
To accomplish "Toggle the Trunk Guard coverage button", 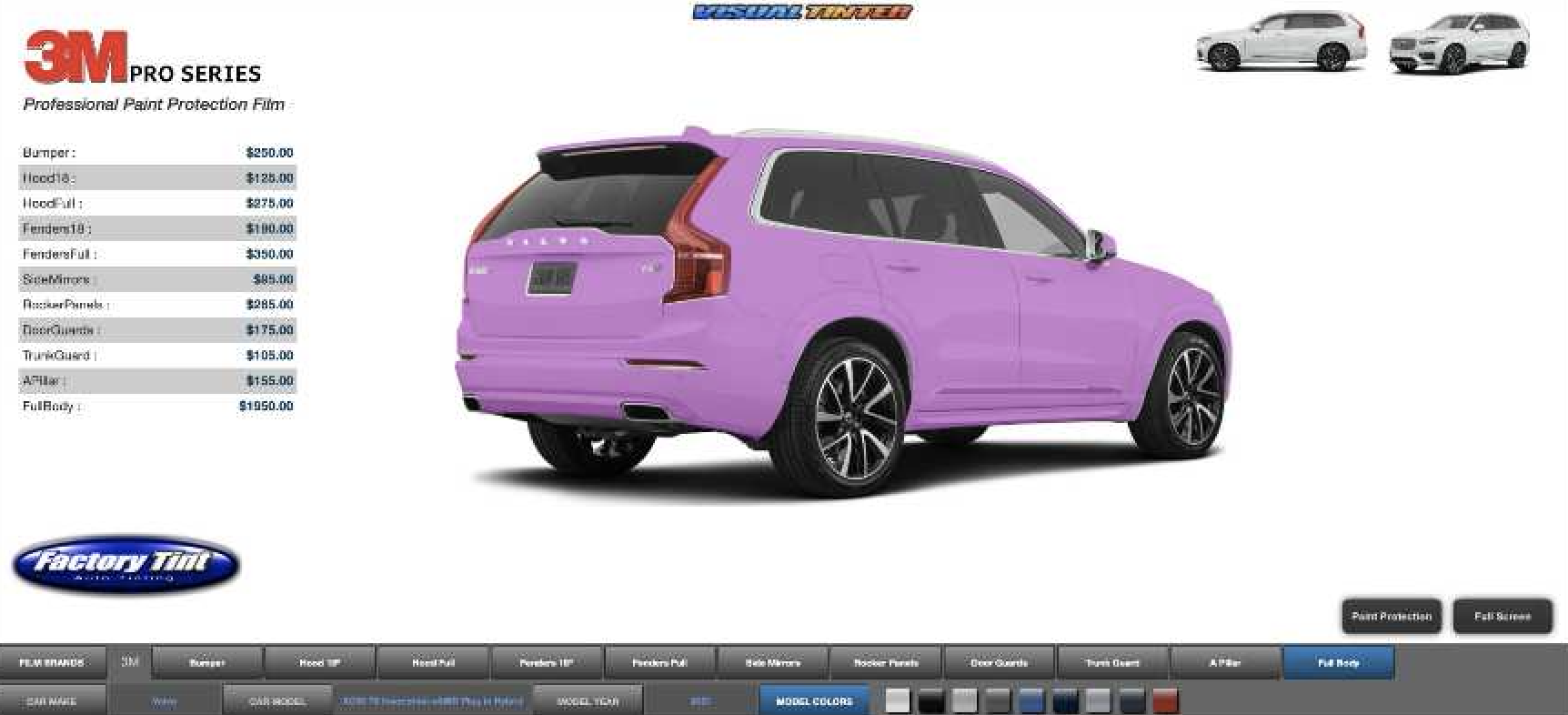I will click(1112, 663).
